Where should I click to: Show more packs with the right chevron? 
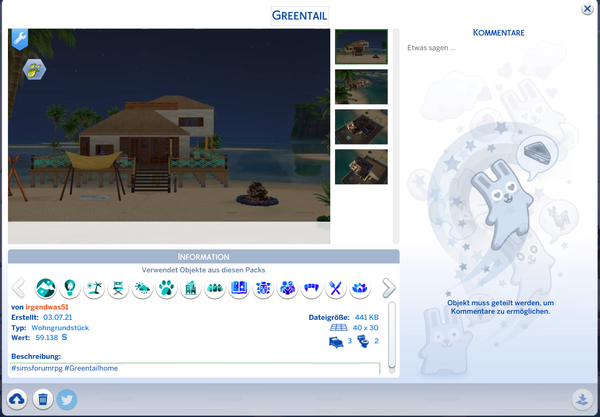point(389,288)
